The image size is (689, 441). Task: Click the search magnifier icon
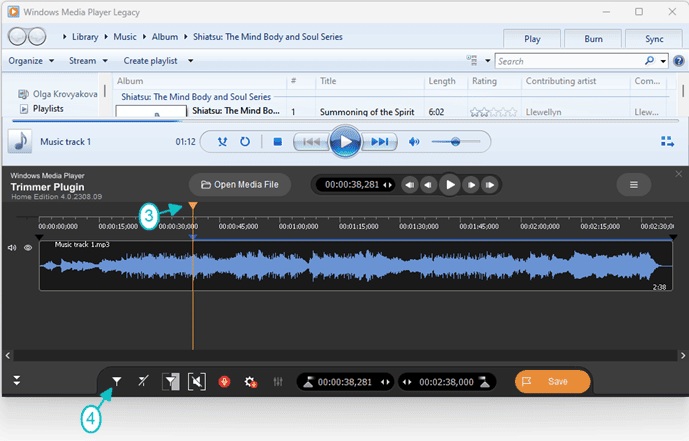pyautogui.click(x=649, y=61)
